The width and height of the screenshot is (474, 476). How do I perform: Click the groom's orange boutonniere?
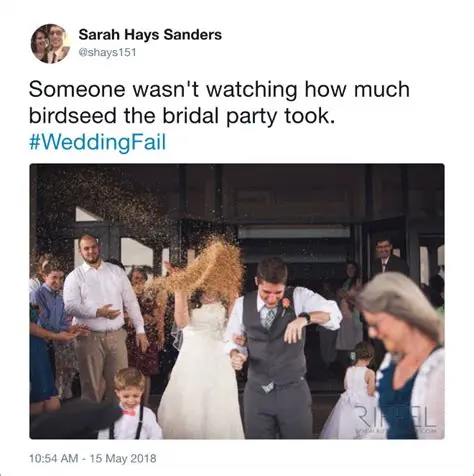pos(286,303)
